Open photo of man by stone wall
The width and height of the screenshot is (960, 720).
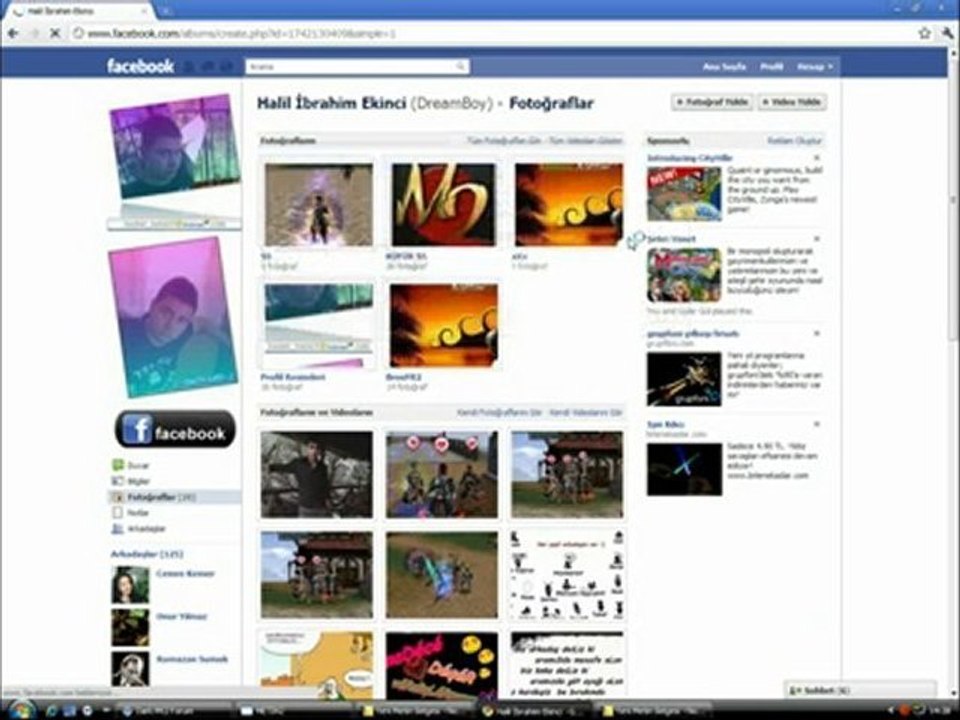317,474
